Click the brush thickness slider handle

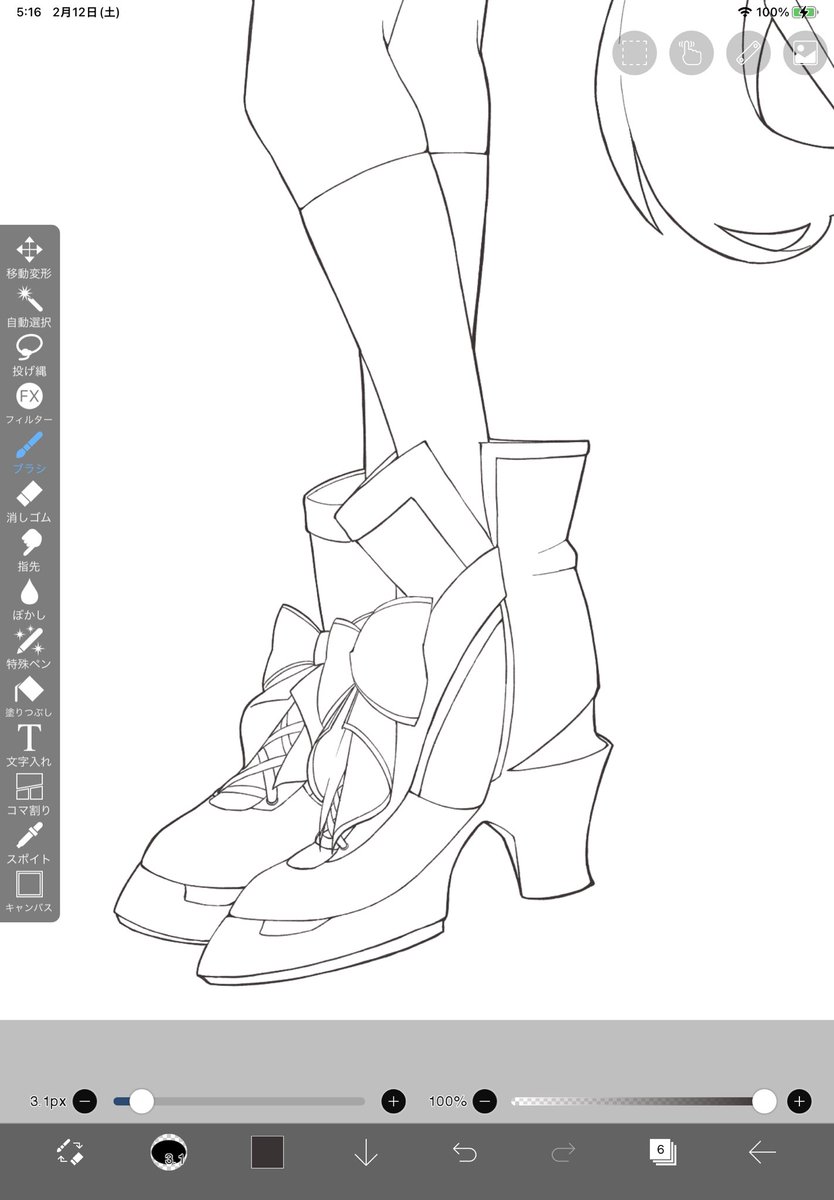click(142, 1101)
